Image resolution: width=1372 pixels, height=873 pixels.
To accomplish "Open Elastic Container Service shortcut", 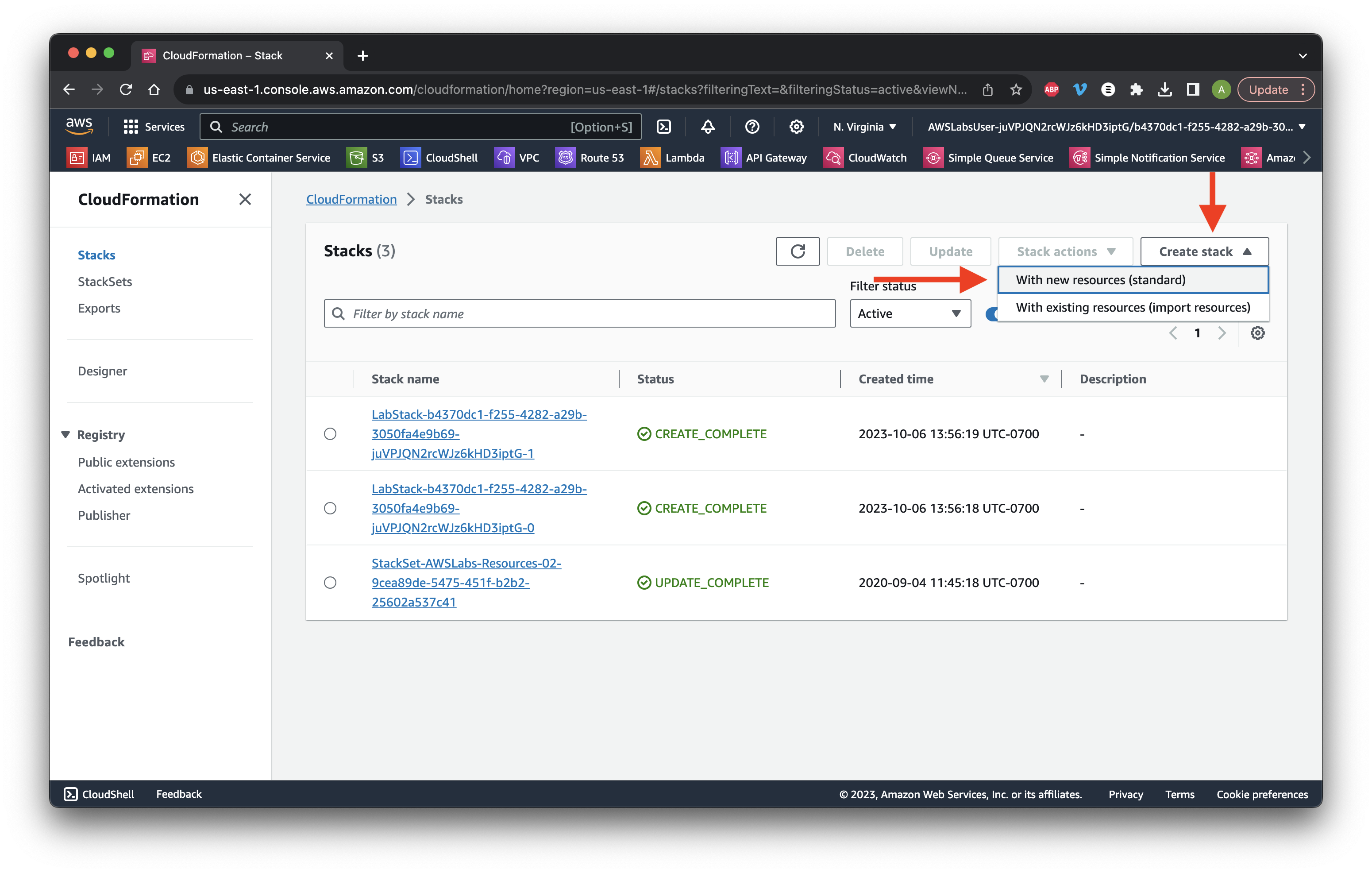I will (259, 158).
